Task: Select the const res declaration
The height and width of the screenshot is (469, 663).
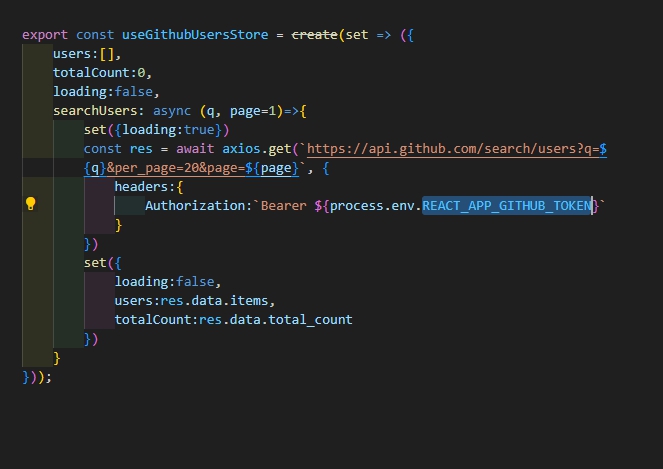Action: [118, 148]
